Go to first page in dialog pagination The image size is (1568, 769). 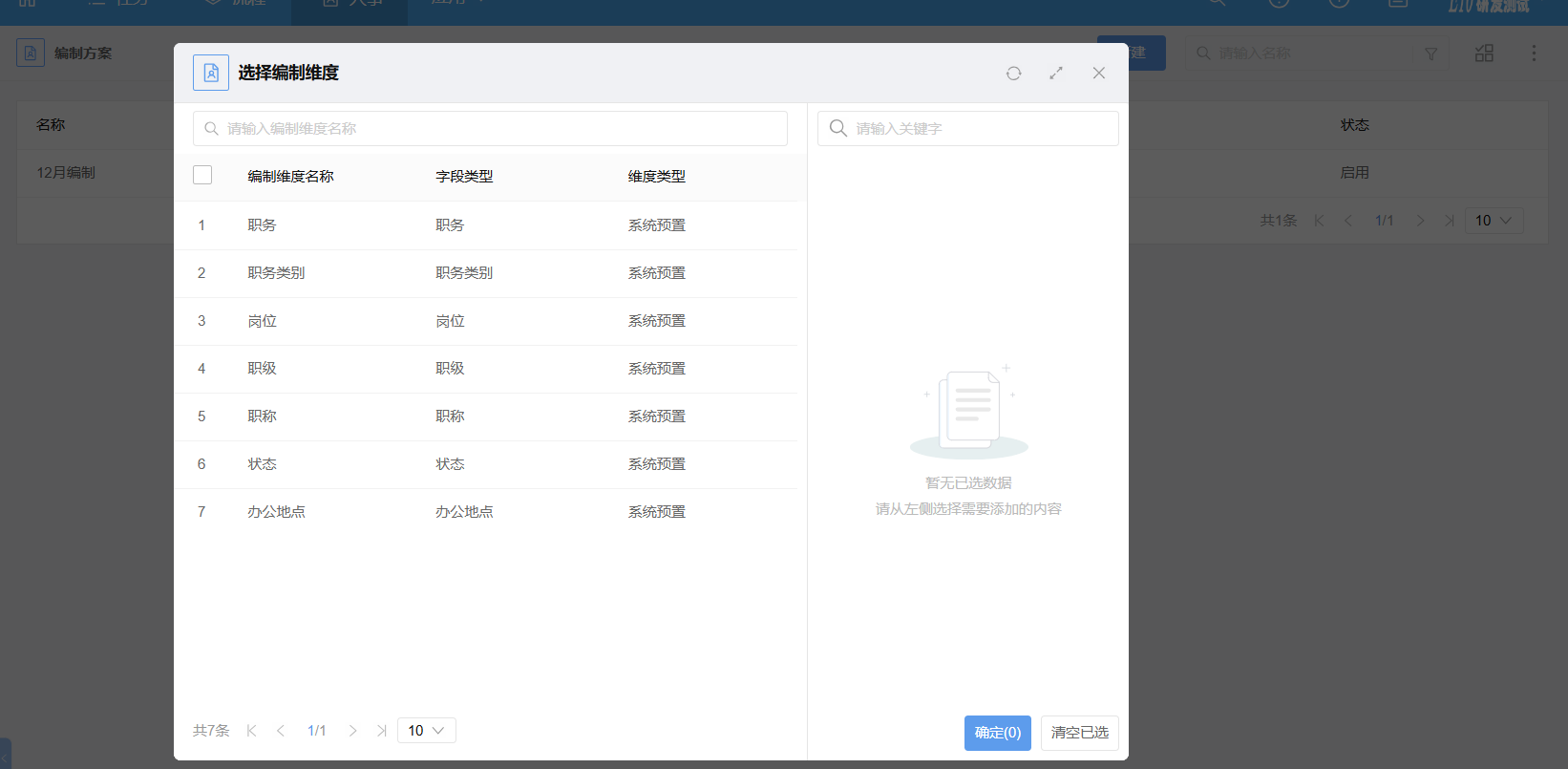[x=251, y=731]
